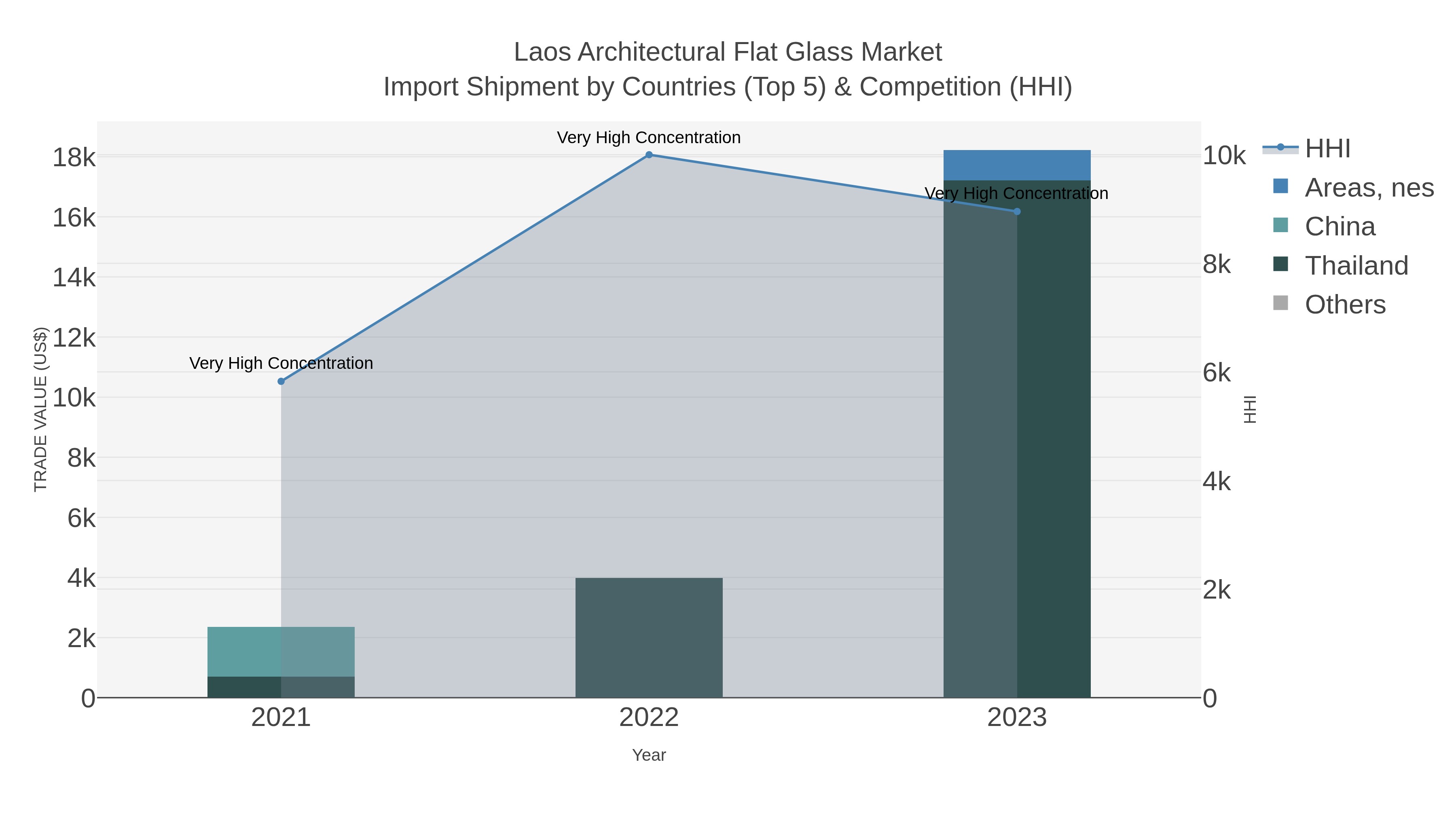
Task: Click the 6k right HHI axis tick
Action: (1217, 372)
